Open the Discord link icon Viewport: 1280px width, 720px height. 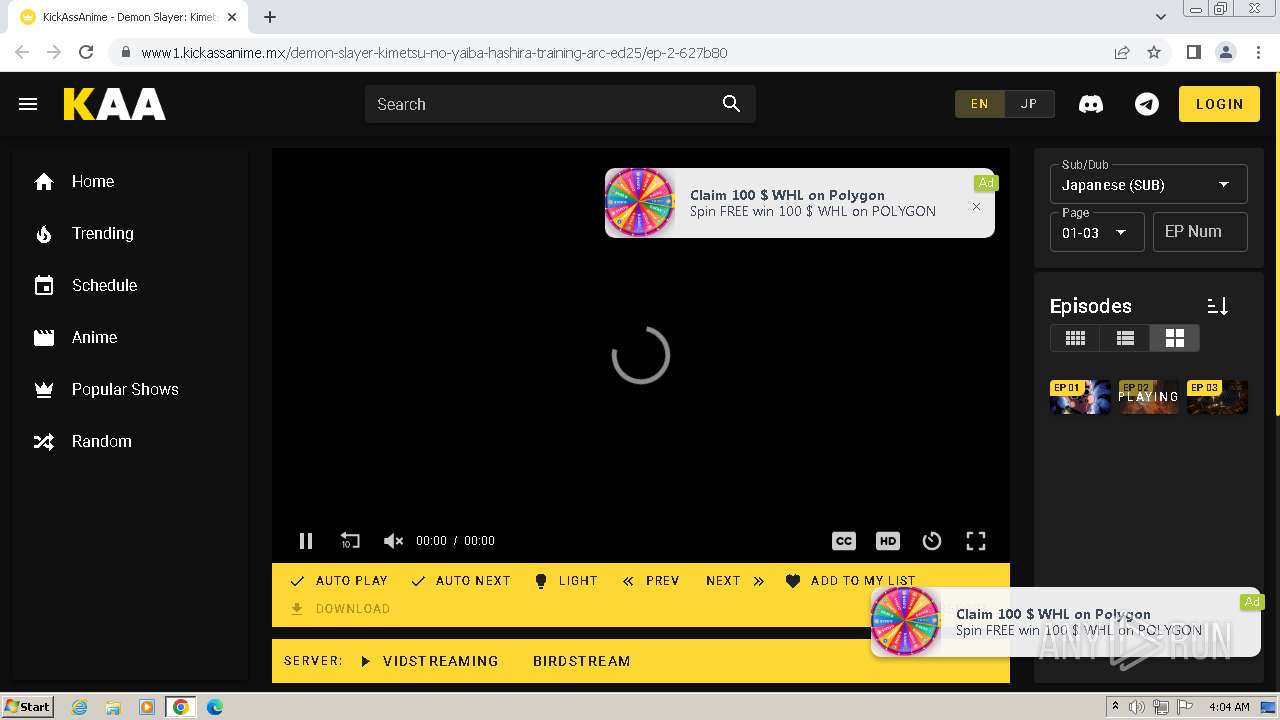pos(1091,104)
